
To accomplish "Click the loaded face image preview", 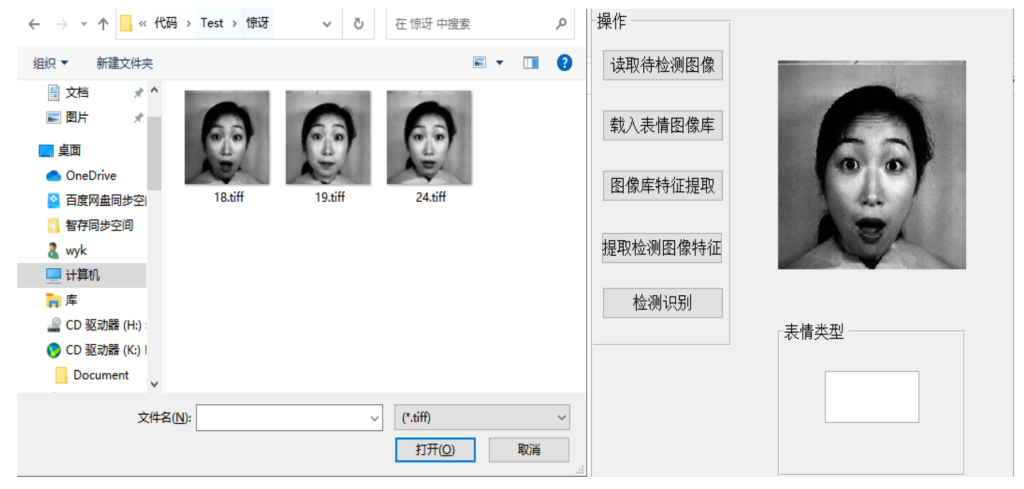I will [872, 165].
